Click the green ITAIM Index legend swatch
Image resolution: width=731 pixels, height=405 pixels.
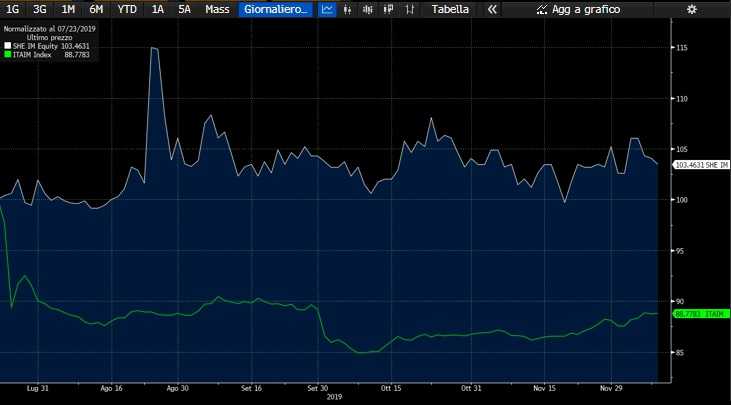7,54
